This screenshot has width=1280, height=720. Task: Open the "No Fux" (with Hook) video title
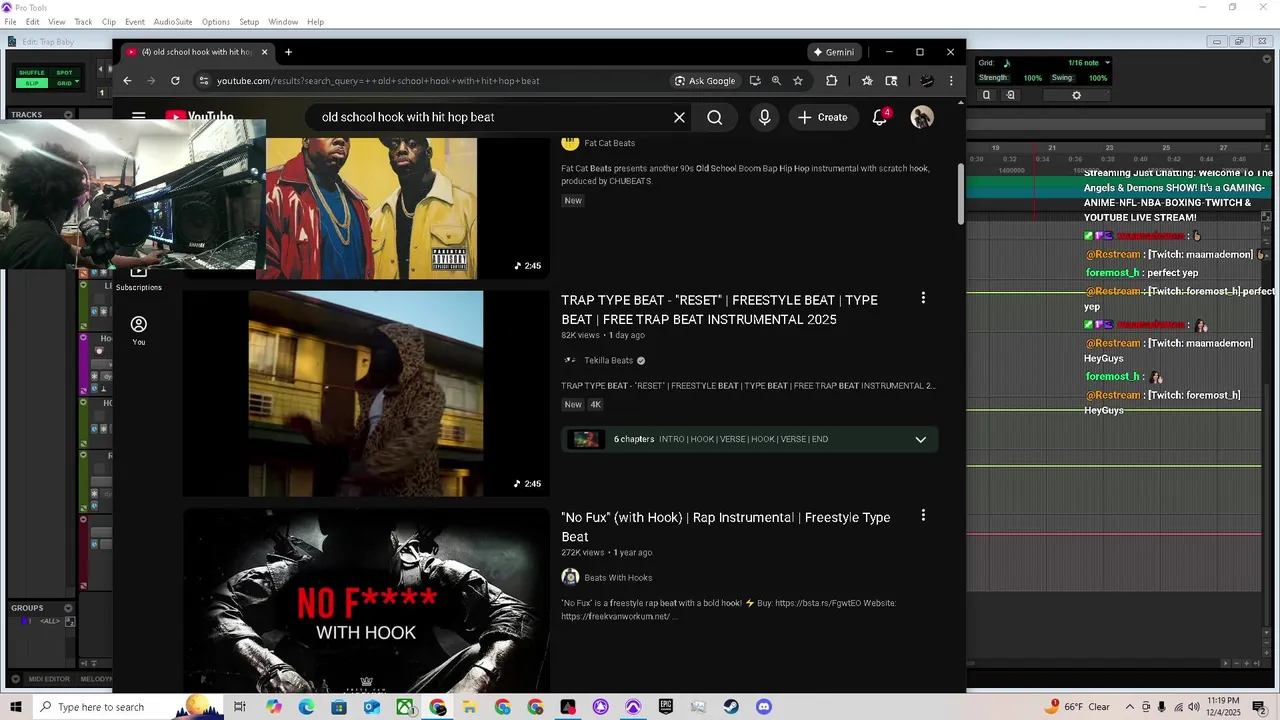click(x=725, y=527)
